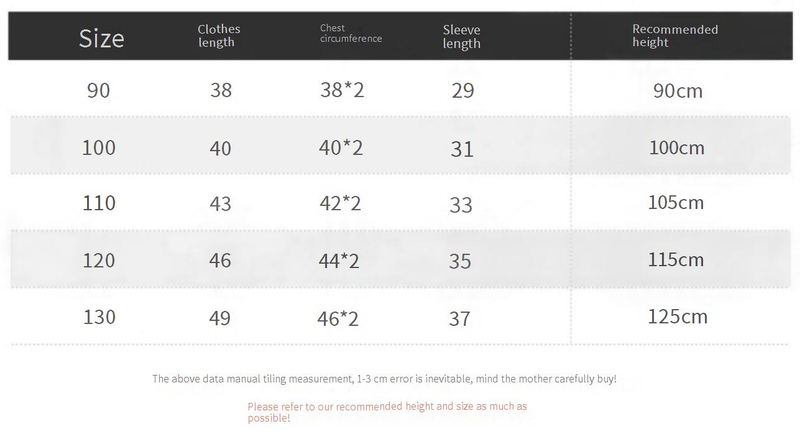
Task: Click size 110 in first column
Action: [x=99, y=203]
